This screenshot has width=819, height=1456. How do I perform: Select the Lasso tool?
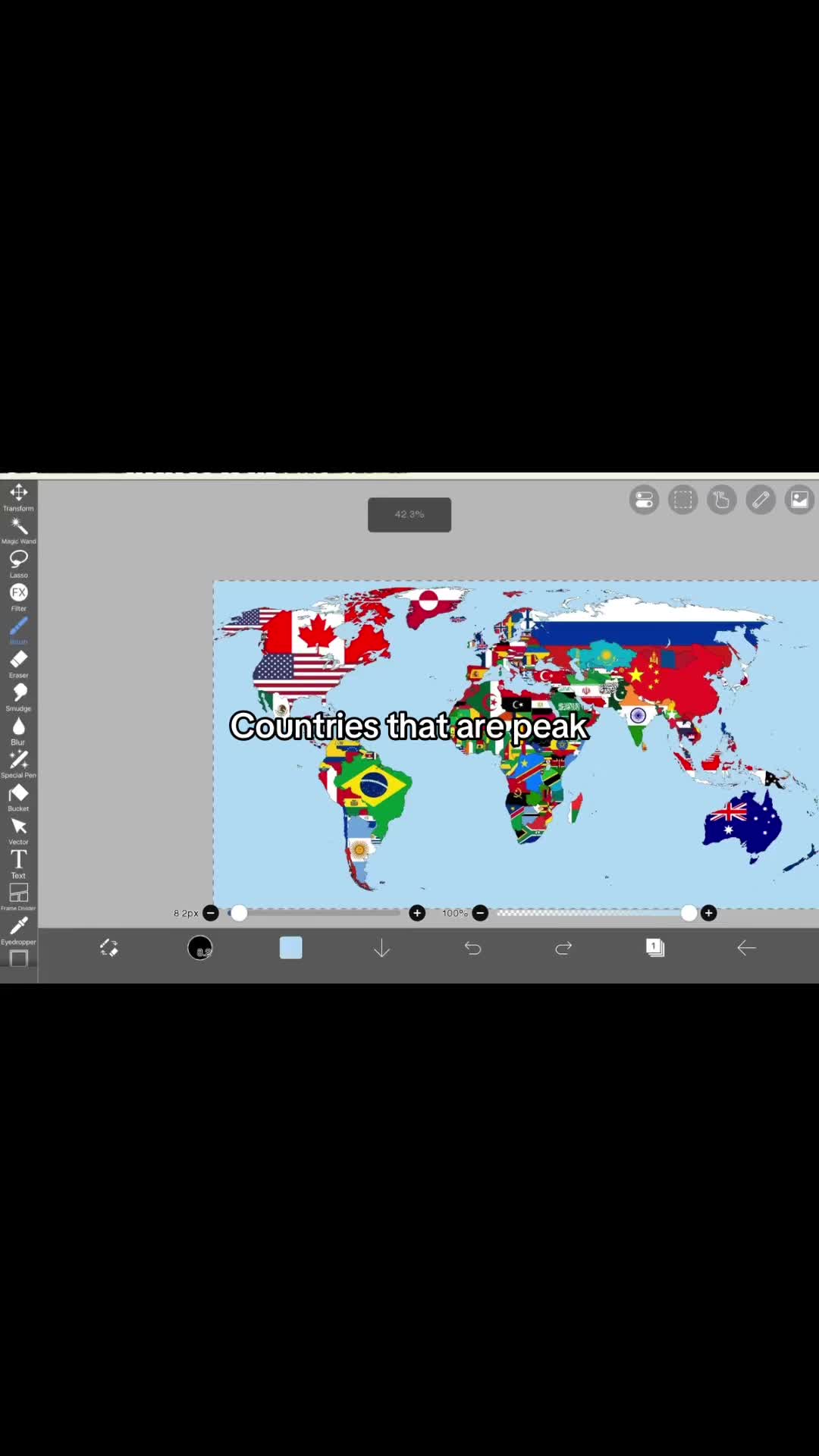click(x=18, y=563)
